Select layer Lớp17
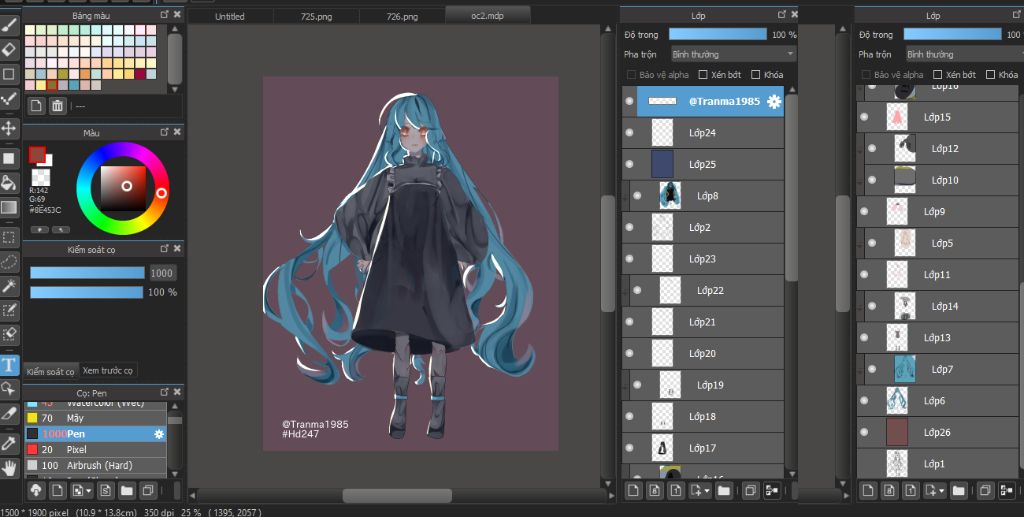This screenshot has width=1024, height=517. coord(703,448)
